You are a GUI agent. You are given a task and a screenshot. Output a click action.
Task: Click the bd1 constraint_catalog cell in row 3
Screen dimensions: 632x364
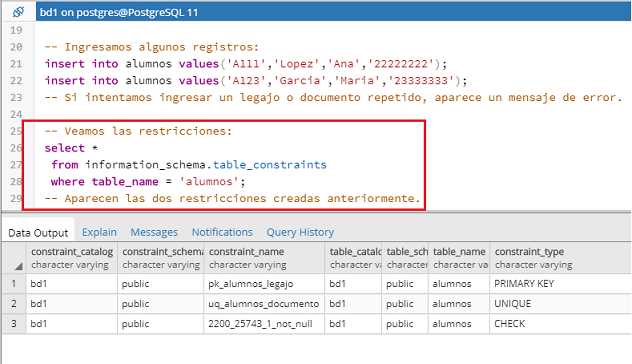tap(72, 324)
